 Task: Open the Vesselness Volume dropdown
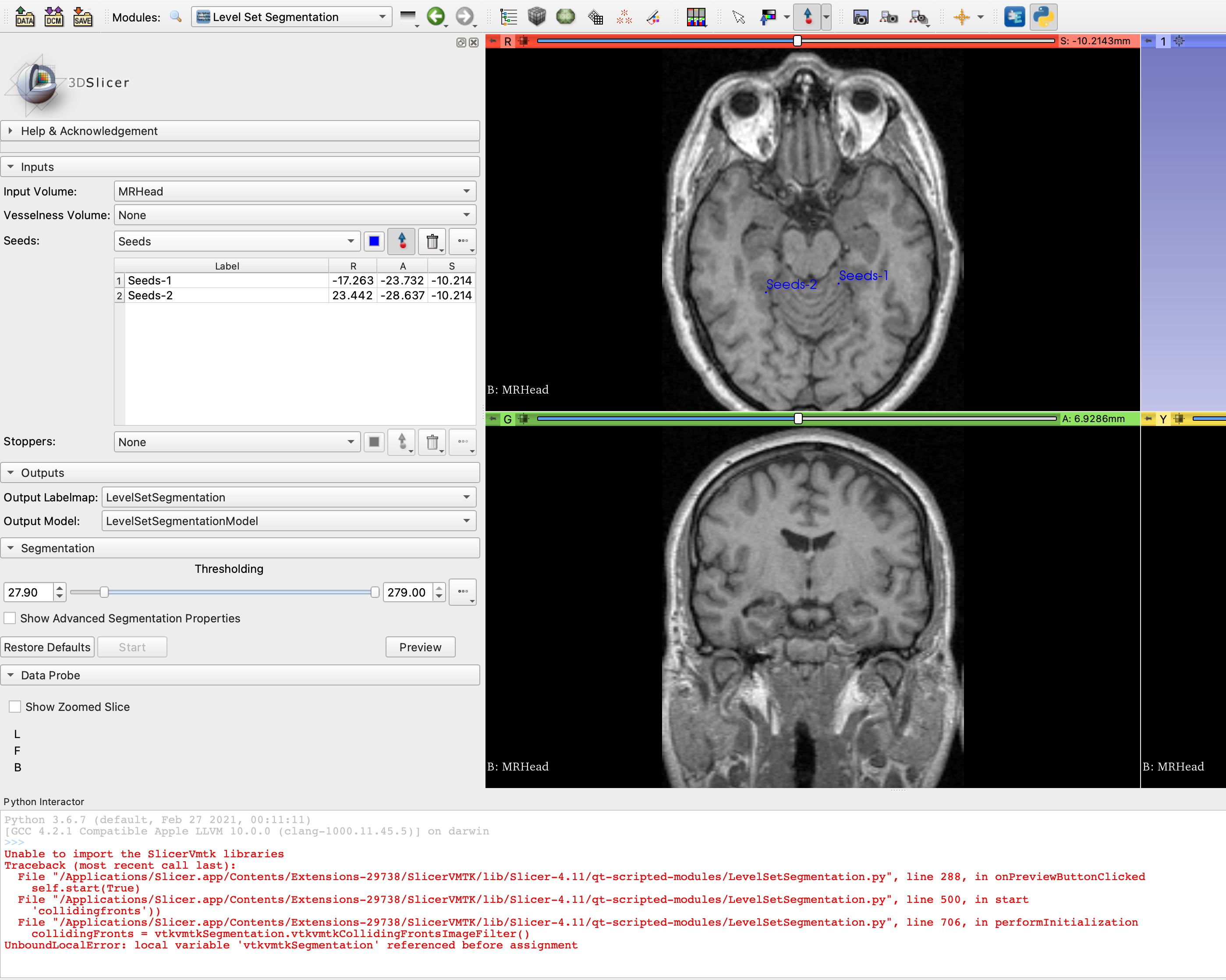(x=294, y=215)
